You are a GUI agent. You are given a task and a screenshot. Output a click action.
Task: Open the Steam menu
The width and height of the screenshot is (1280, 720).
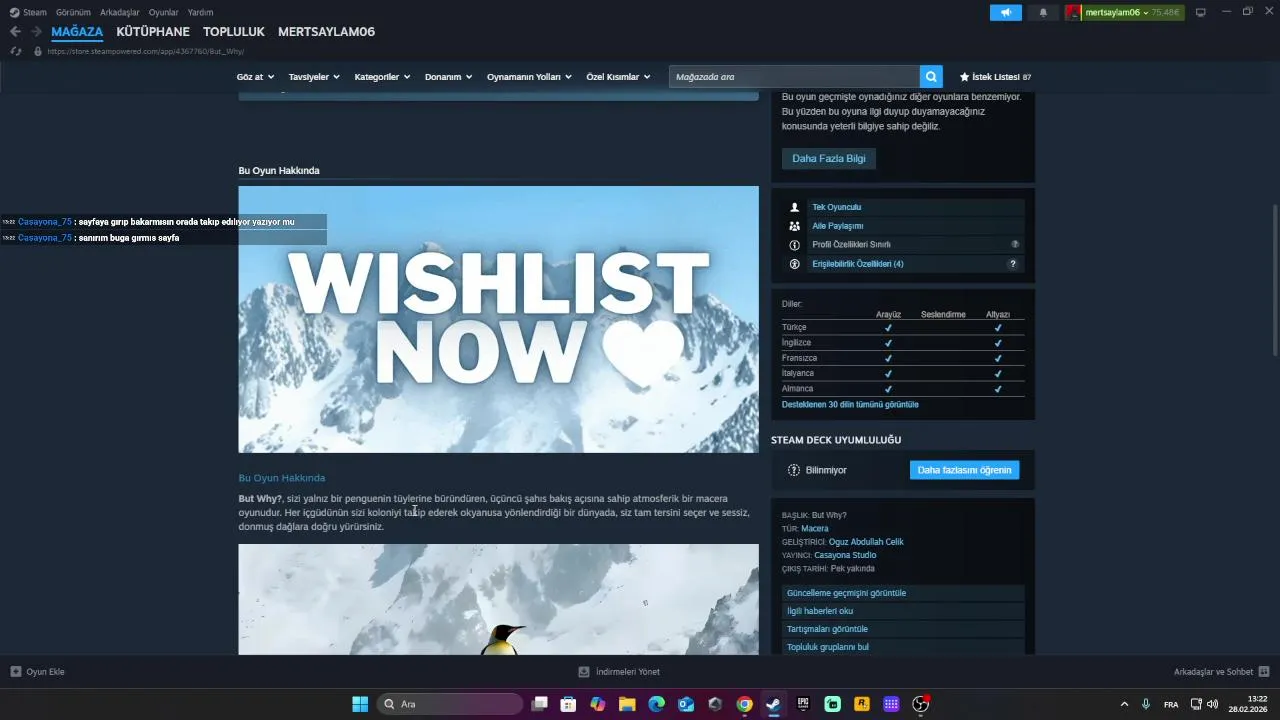28,12
